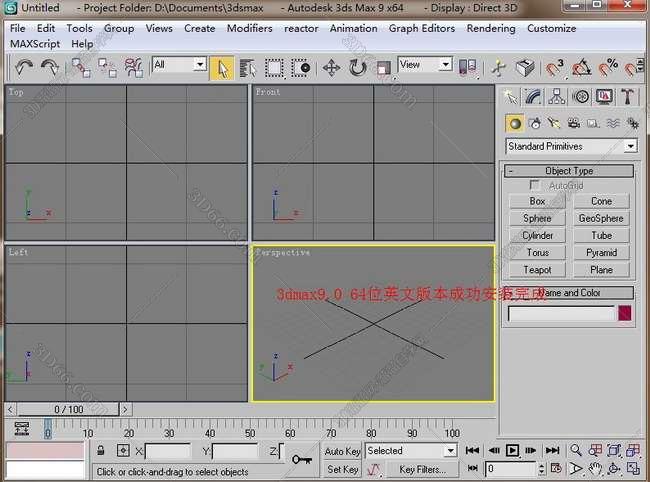Select the Cameras category icon
This screenshot has width=650, height=482.
(574, 124)
